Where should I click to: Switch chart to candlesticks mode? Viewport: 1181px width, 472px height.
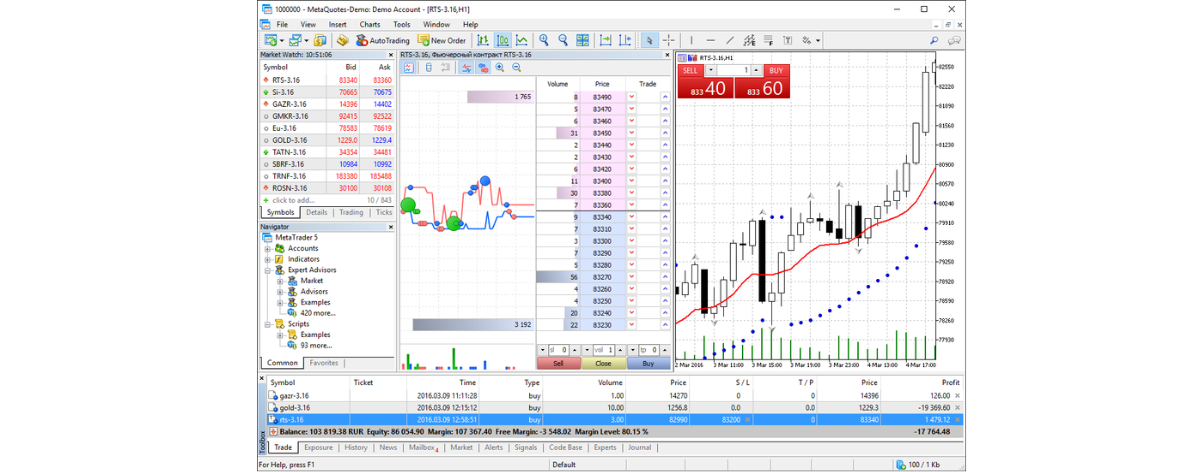(503, 41)
